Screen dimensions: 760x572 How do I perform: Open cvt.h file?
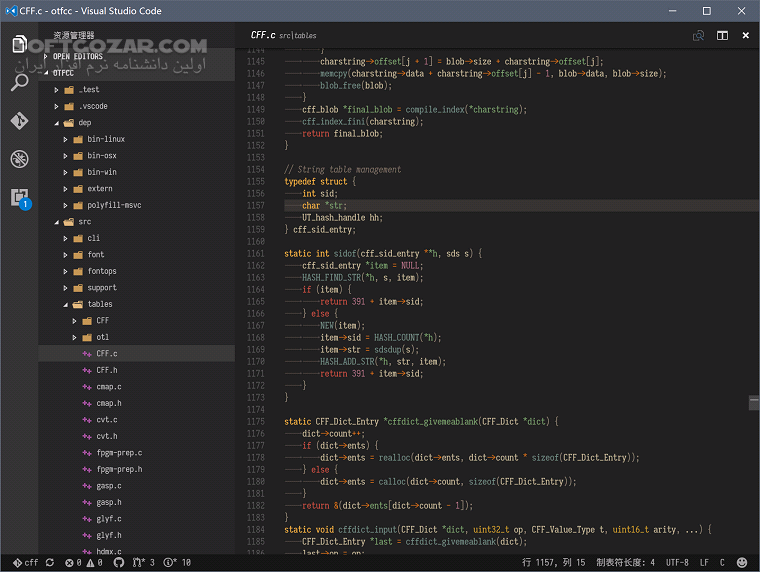click(137, 436)
